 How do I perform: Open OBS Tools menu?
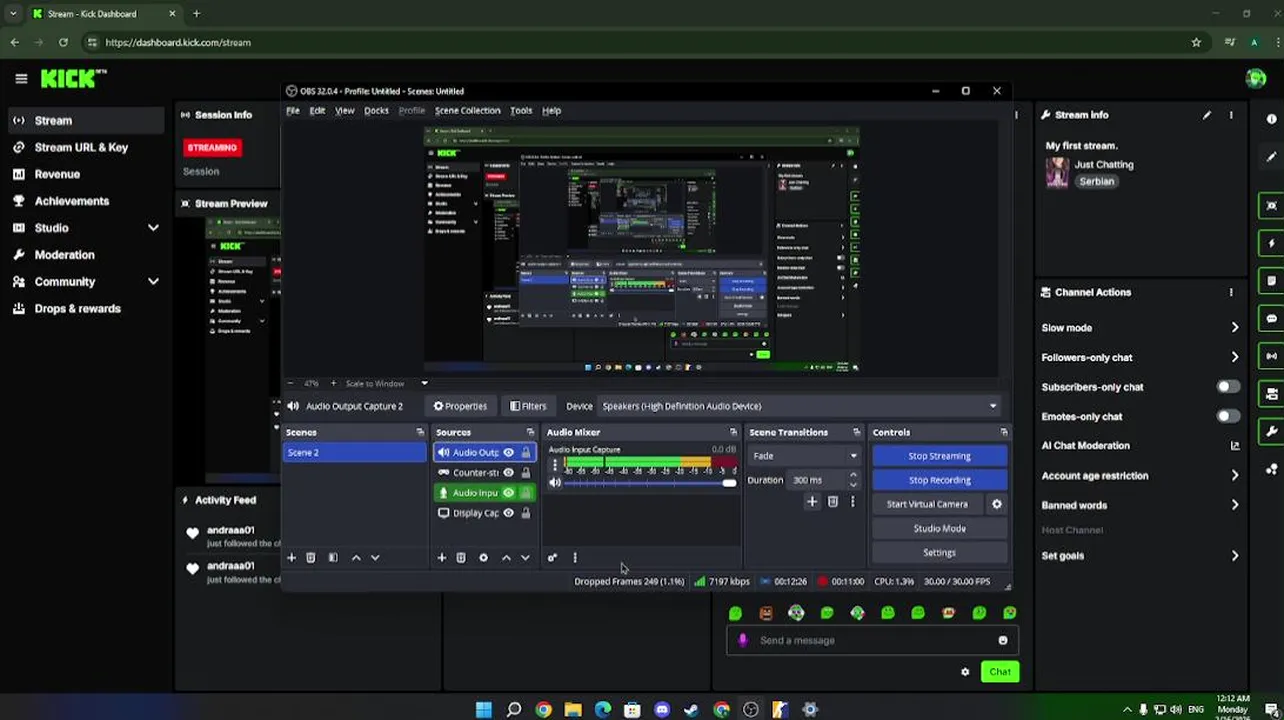point(521,111)
